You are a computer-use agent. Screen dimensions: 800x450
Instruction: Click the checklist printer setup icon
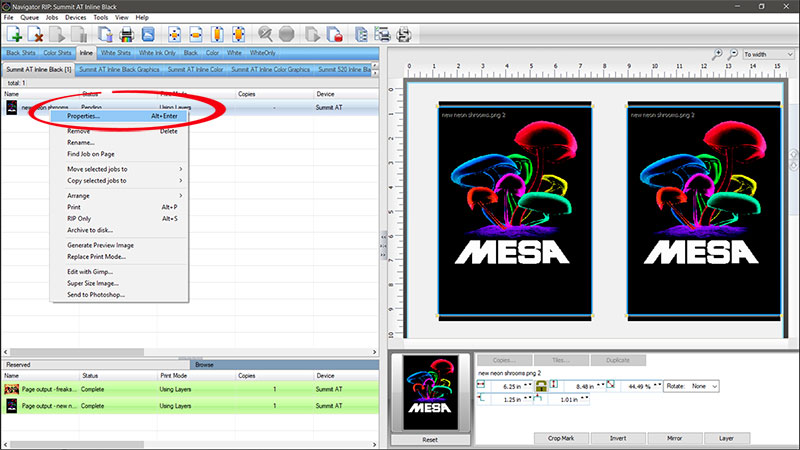(382, 34)
